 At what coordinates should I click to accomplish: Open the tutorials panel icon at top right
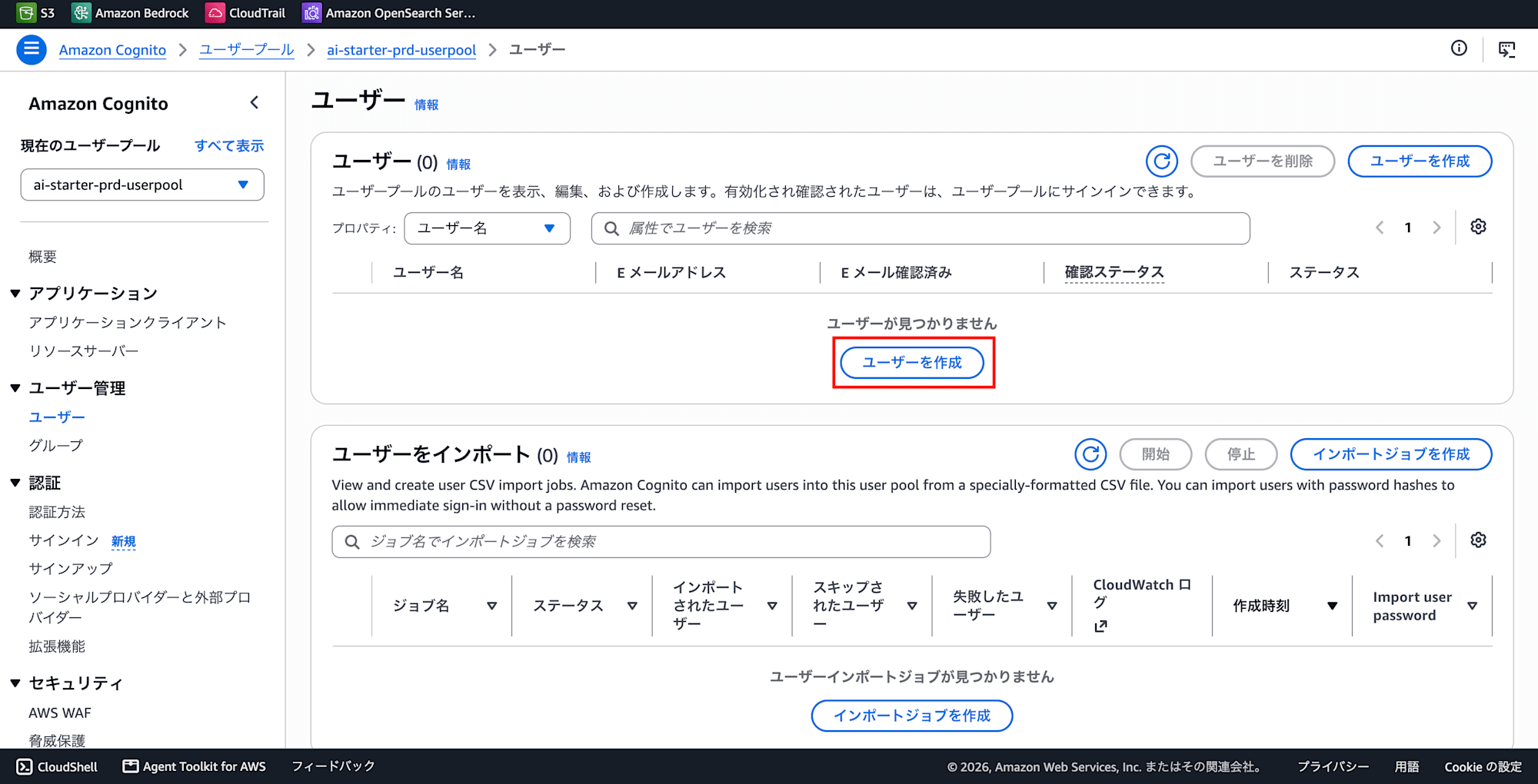tap(1507, 50)
